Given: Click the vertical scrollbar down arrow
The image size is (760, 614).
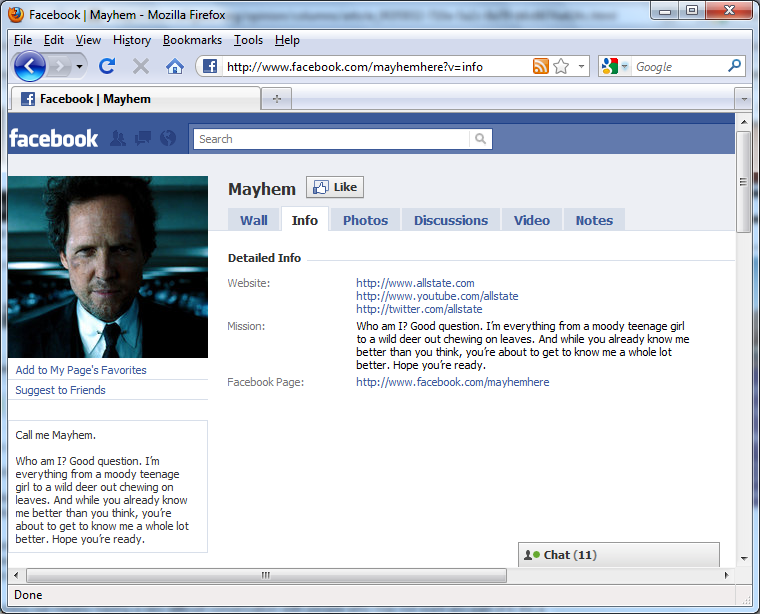Looking at the screenshot, I should (x=744, y=559).
